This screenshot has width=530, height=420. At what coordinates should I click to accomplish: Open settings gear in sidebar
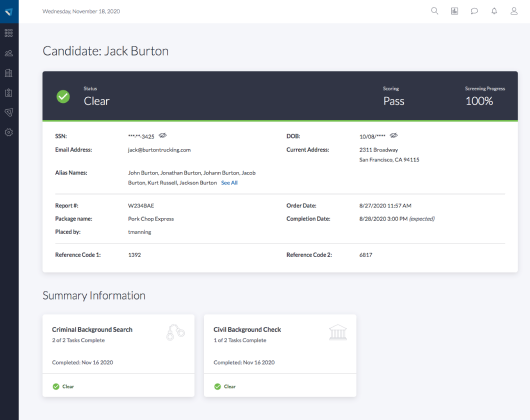tap(9, 132)
